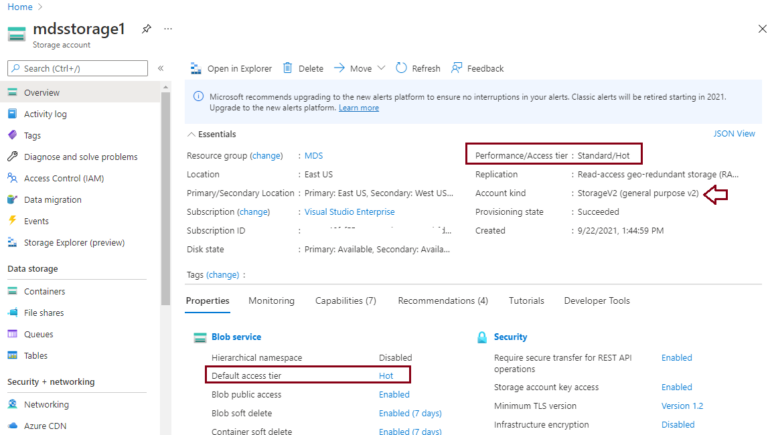Click the 'Standard/Hot' performance tier value

tap(603, 156)
